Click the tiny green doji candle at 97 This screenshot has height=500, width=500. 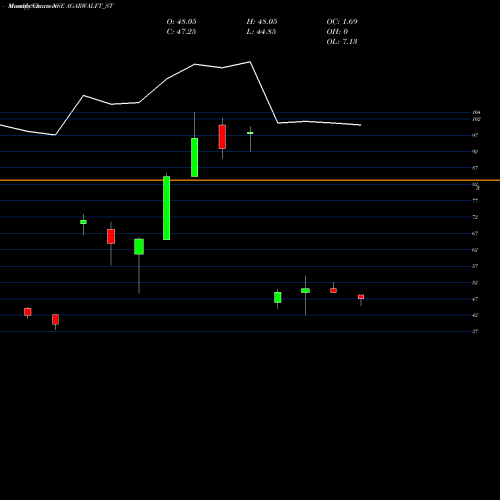[x=250, y=133]
